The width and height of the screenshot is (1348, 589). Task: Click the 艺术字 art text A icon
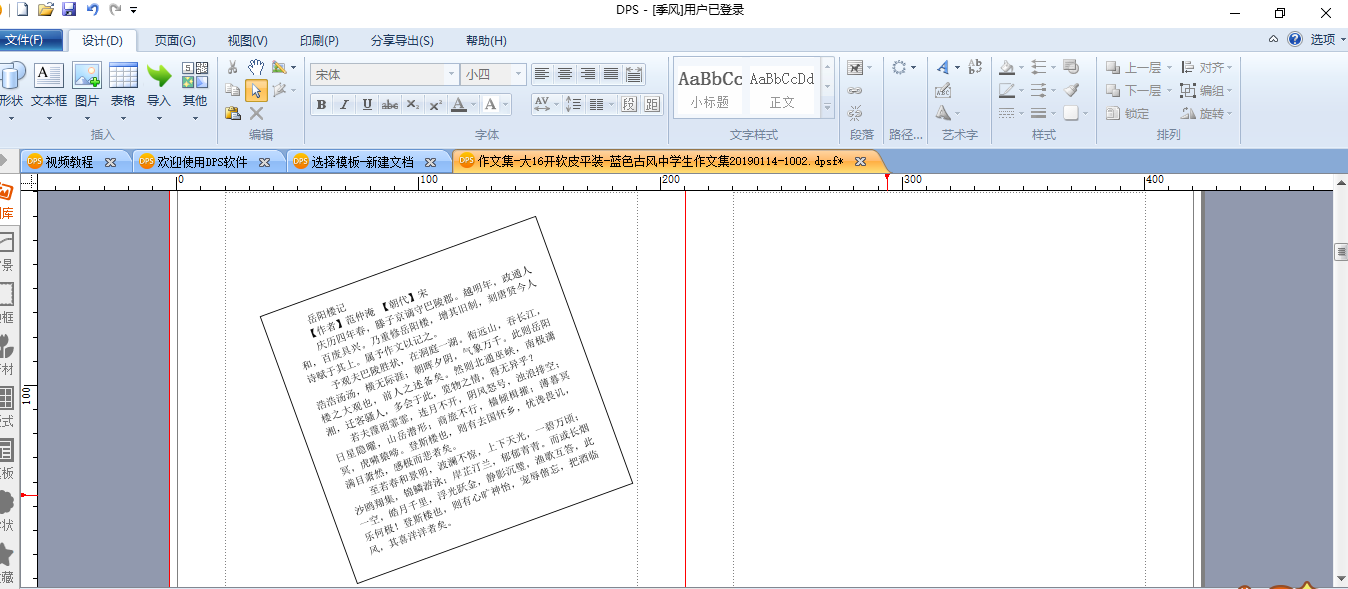click(943, 67)
